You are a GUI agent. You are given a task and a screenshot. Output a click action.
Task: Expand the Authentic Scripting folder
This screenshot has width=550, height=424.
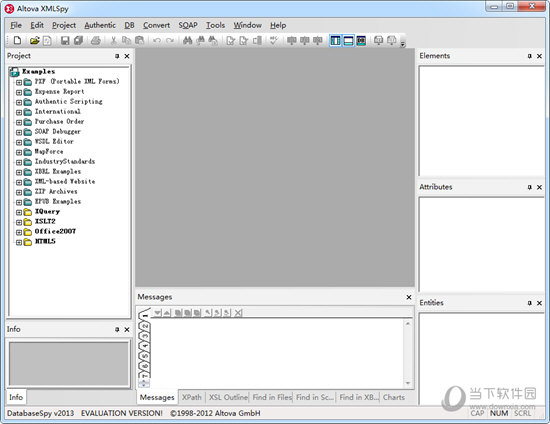(19, 102)
